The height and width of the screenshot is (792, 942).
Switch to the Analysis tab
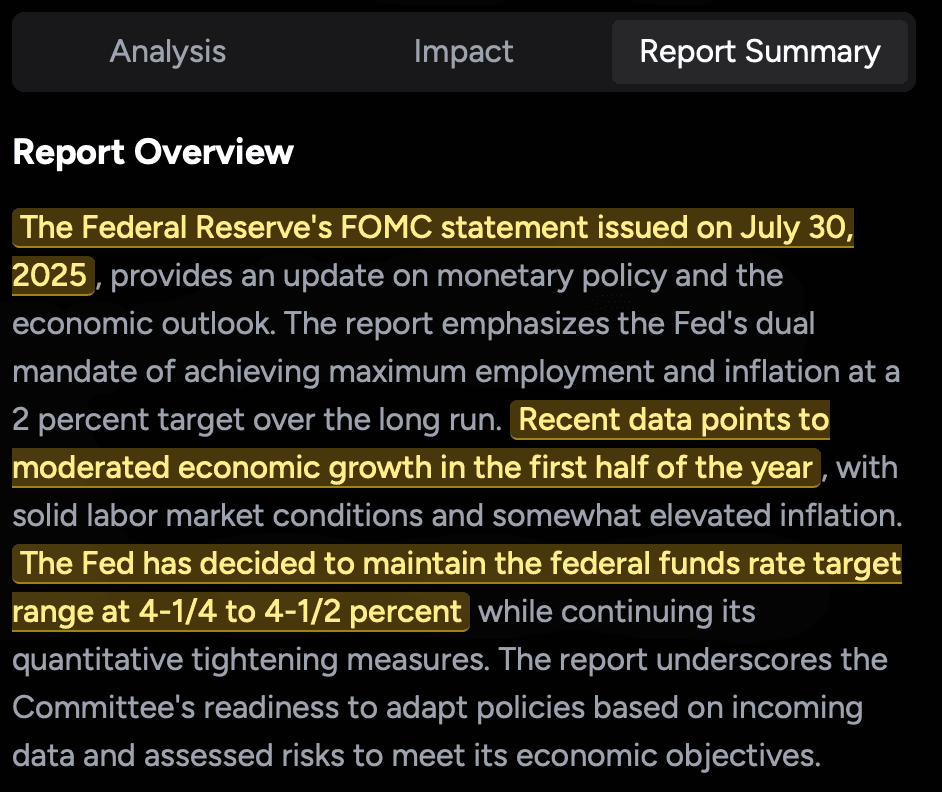[168, 51]
